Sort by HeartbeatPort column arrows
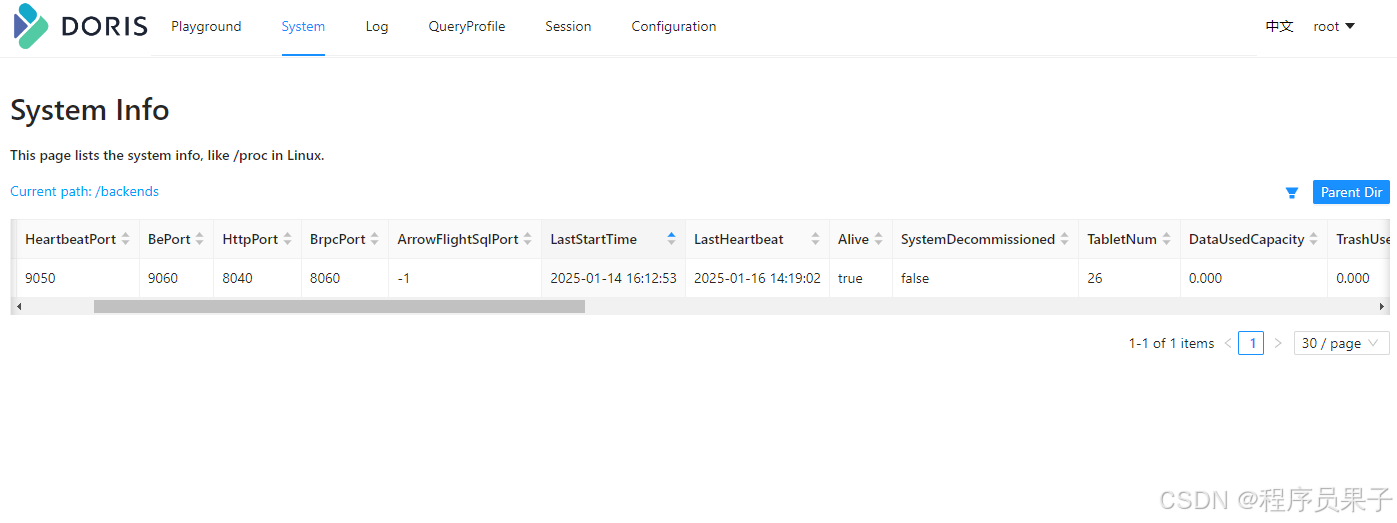 125,239
